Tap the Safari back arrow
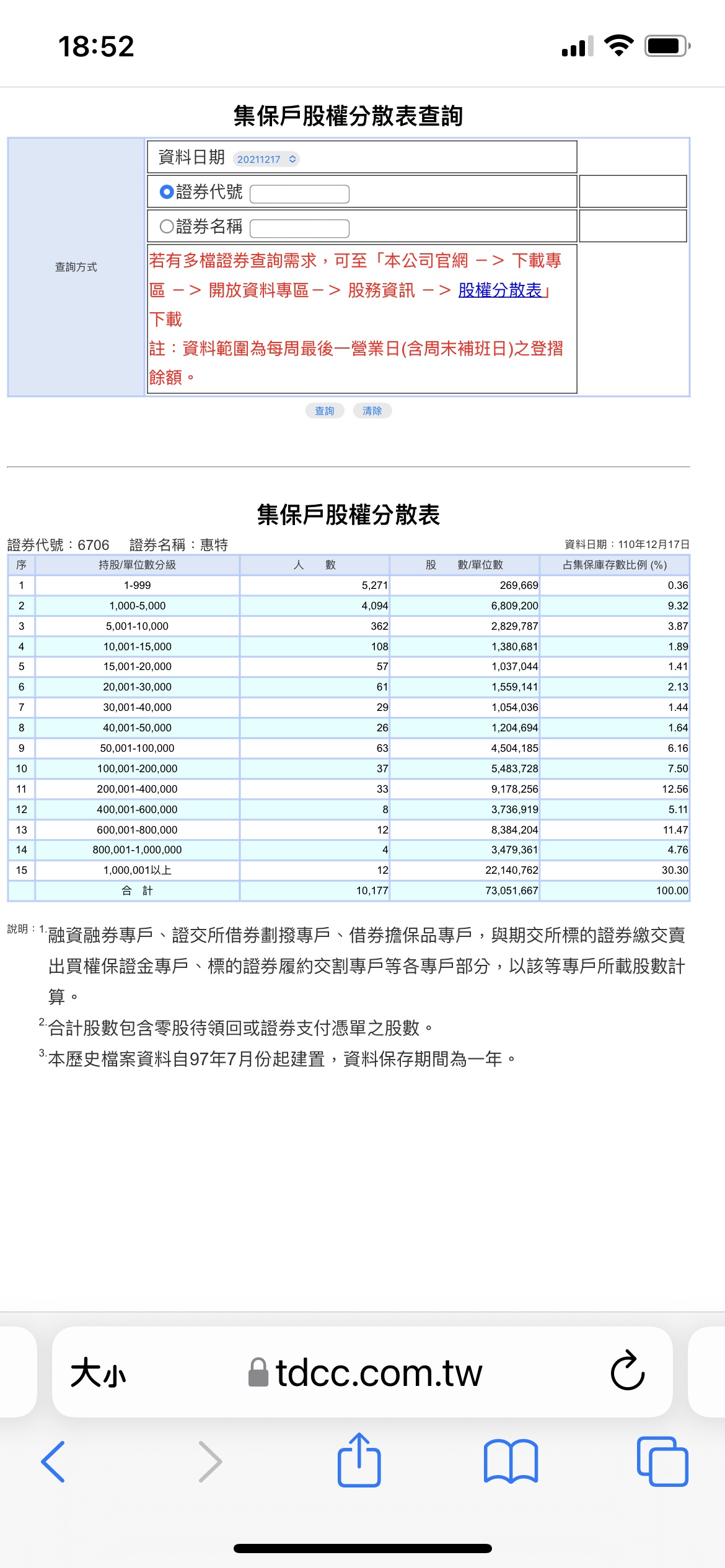Screen dimensions: 725x1568 tap(53, 1461)
